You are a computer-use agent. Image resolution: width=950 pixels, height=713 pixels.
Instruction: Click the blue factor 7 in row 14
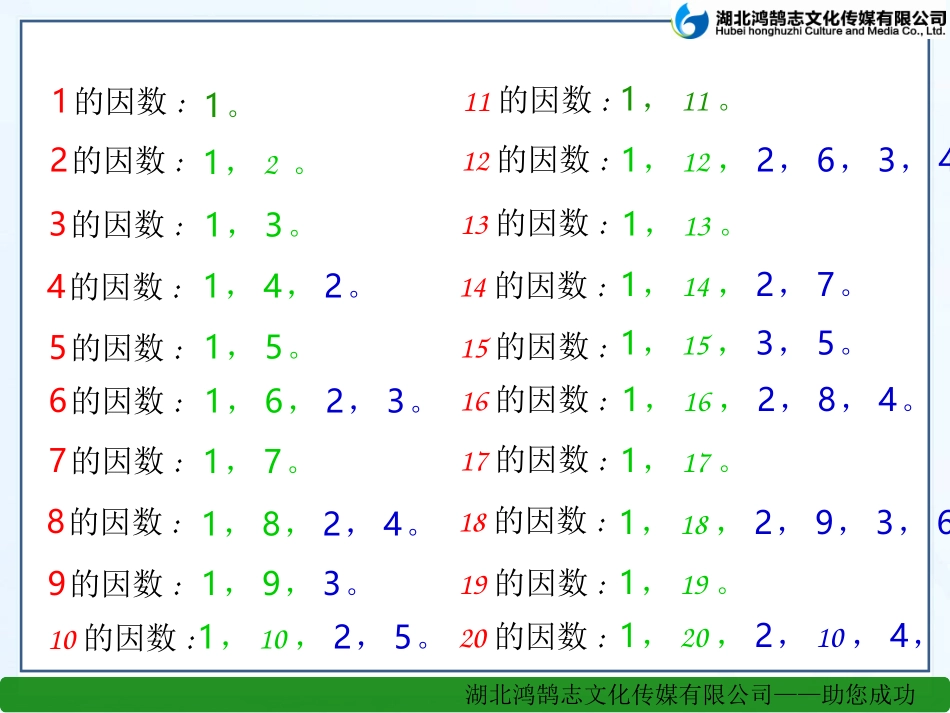(826, 284)
